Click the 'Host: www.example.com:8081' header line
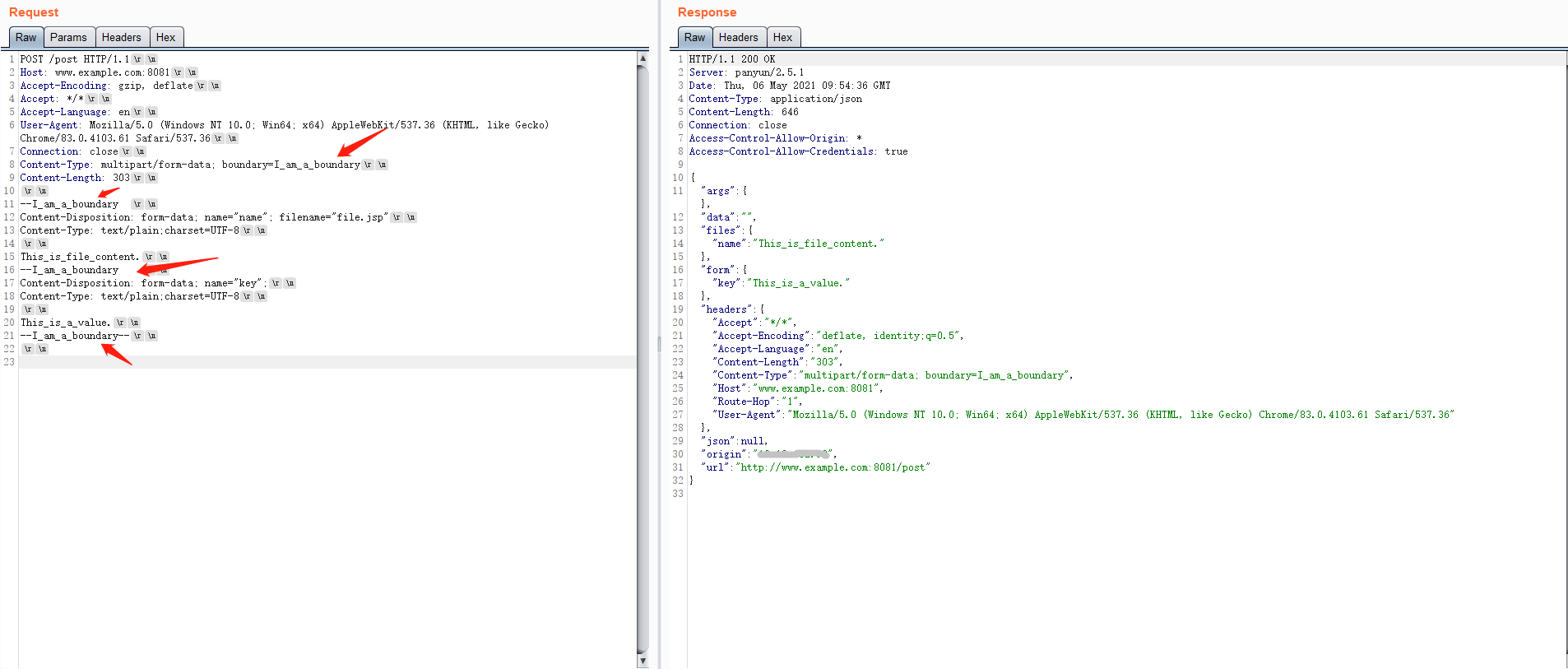This screenshot has width=1568, height=669. click(95, 72)
